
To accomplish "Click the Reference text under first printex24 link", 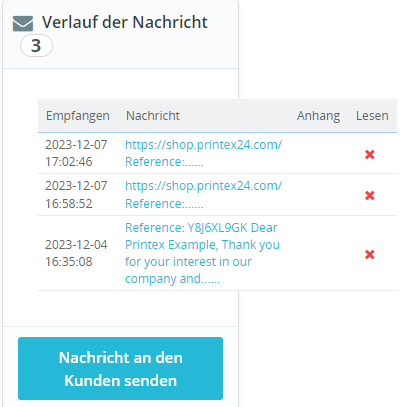I will pos(164,162).
